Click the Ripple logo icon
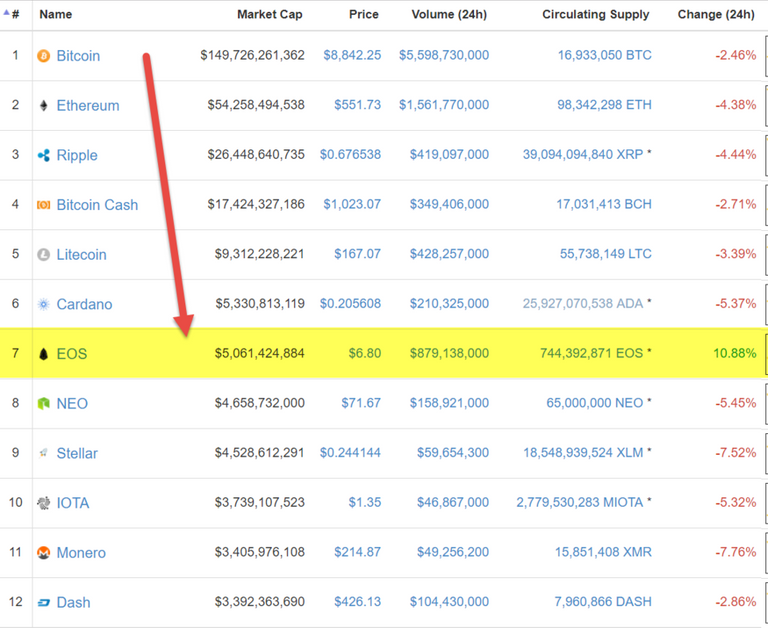The image size is (768, 628). coord(43,155)
